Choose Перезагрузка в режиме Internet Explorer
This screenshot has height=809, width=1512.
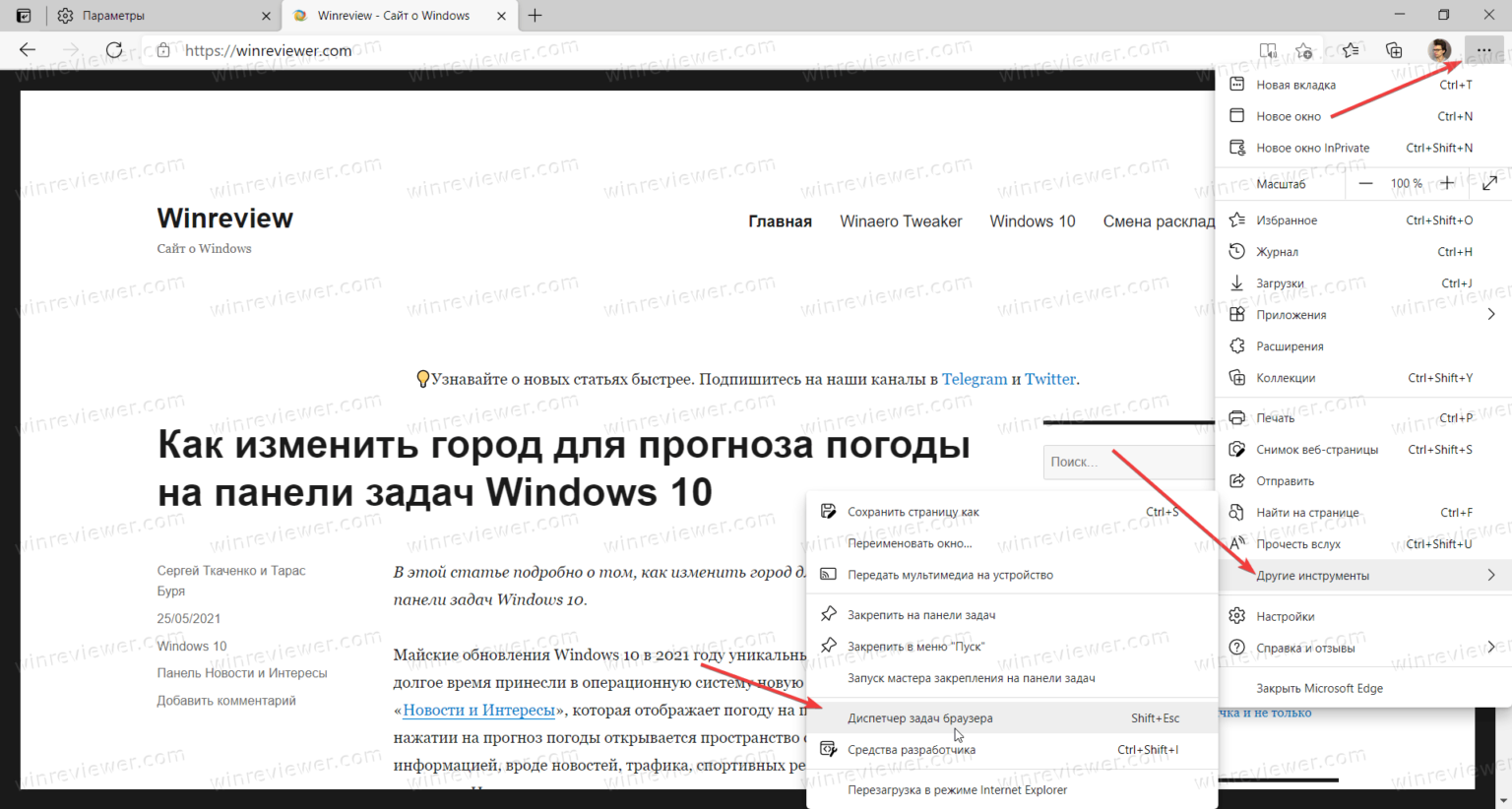(x=1012, y=790)
